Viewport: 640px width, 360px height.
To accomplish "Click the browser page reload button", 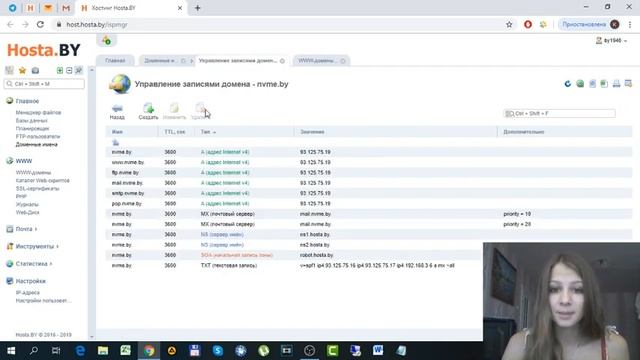I will tap(40, 24).
